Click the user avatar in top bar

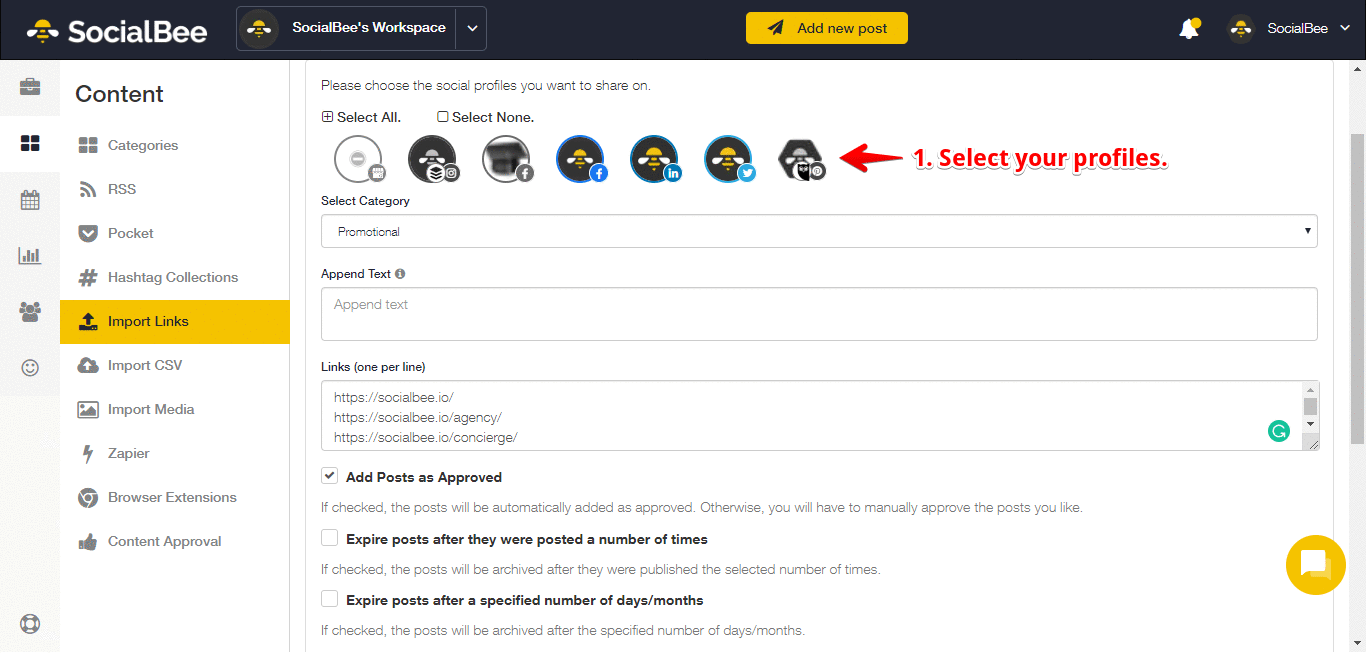tap(1241, 29)
